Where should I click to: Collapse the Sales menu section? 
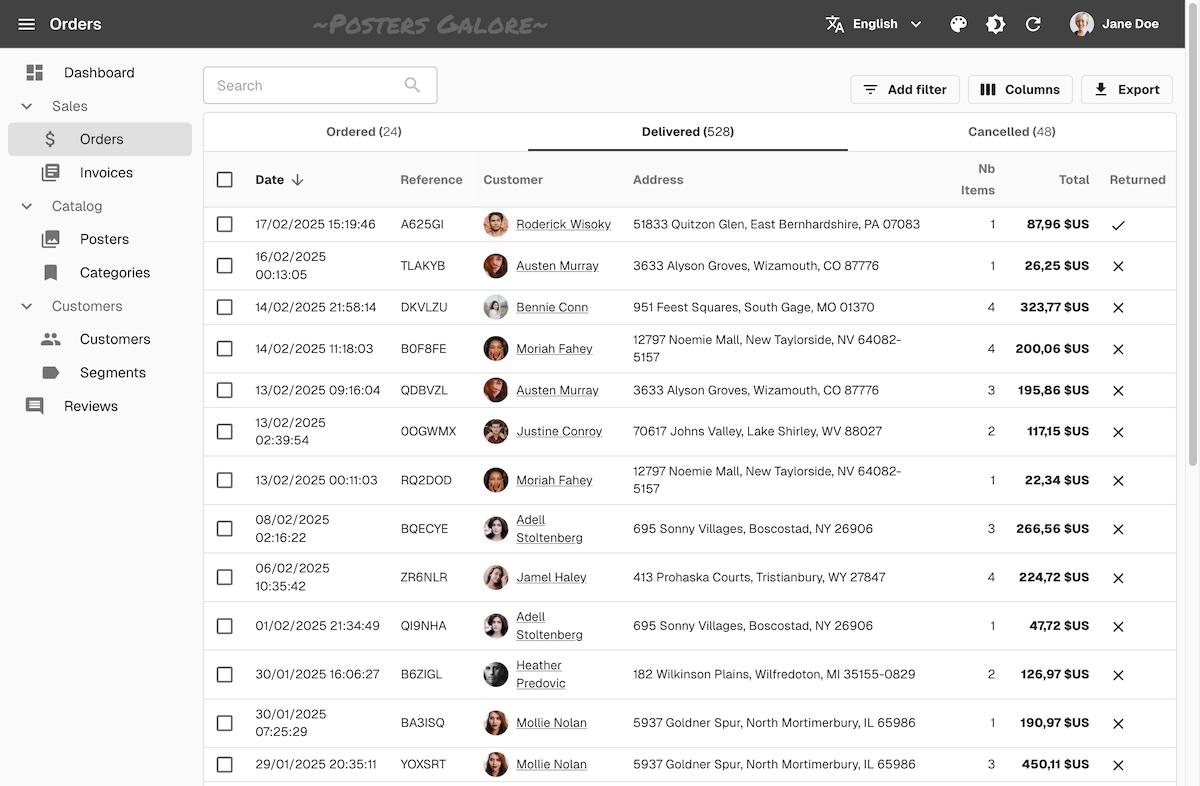pyautogui.click(x=27, y=106)
